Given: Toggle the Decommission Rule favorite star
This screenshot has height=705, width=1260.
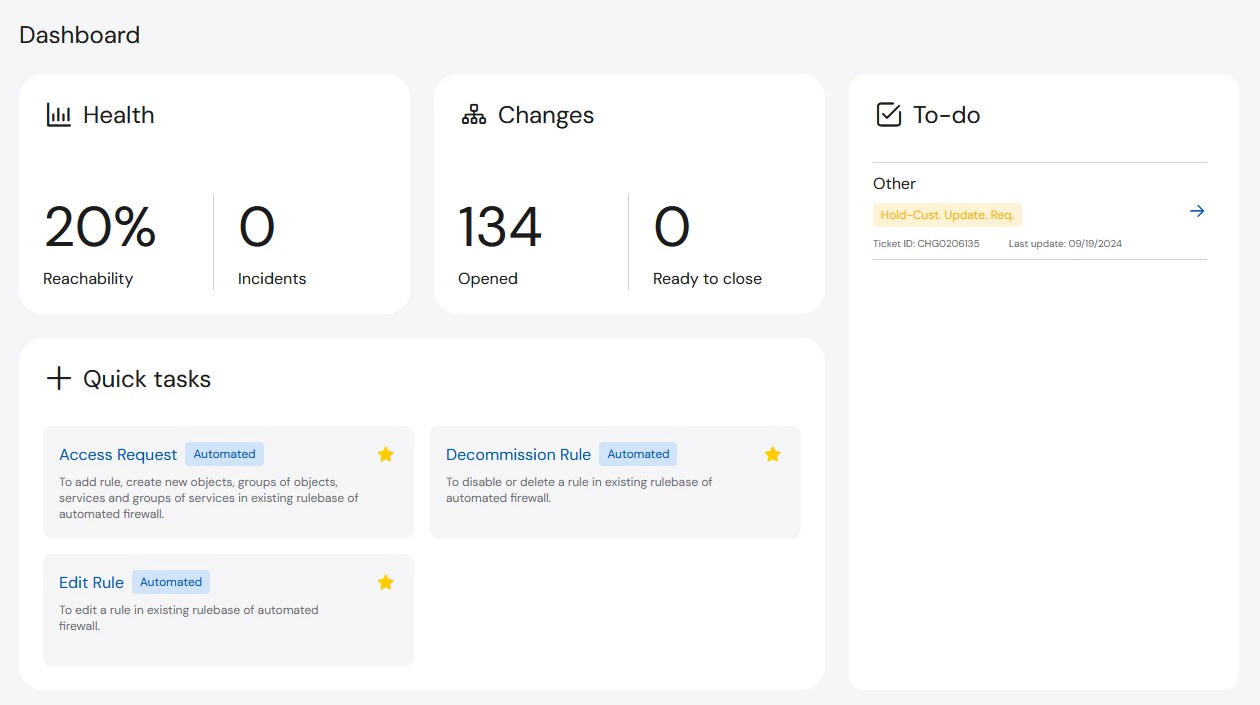Looking at the screenshot, I should tap(772, 455).
